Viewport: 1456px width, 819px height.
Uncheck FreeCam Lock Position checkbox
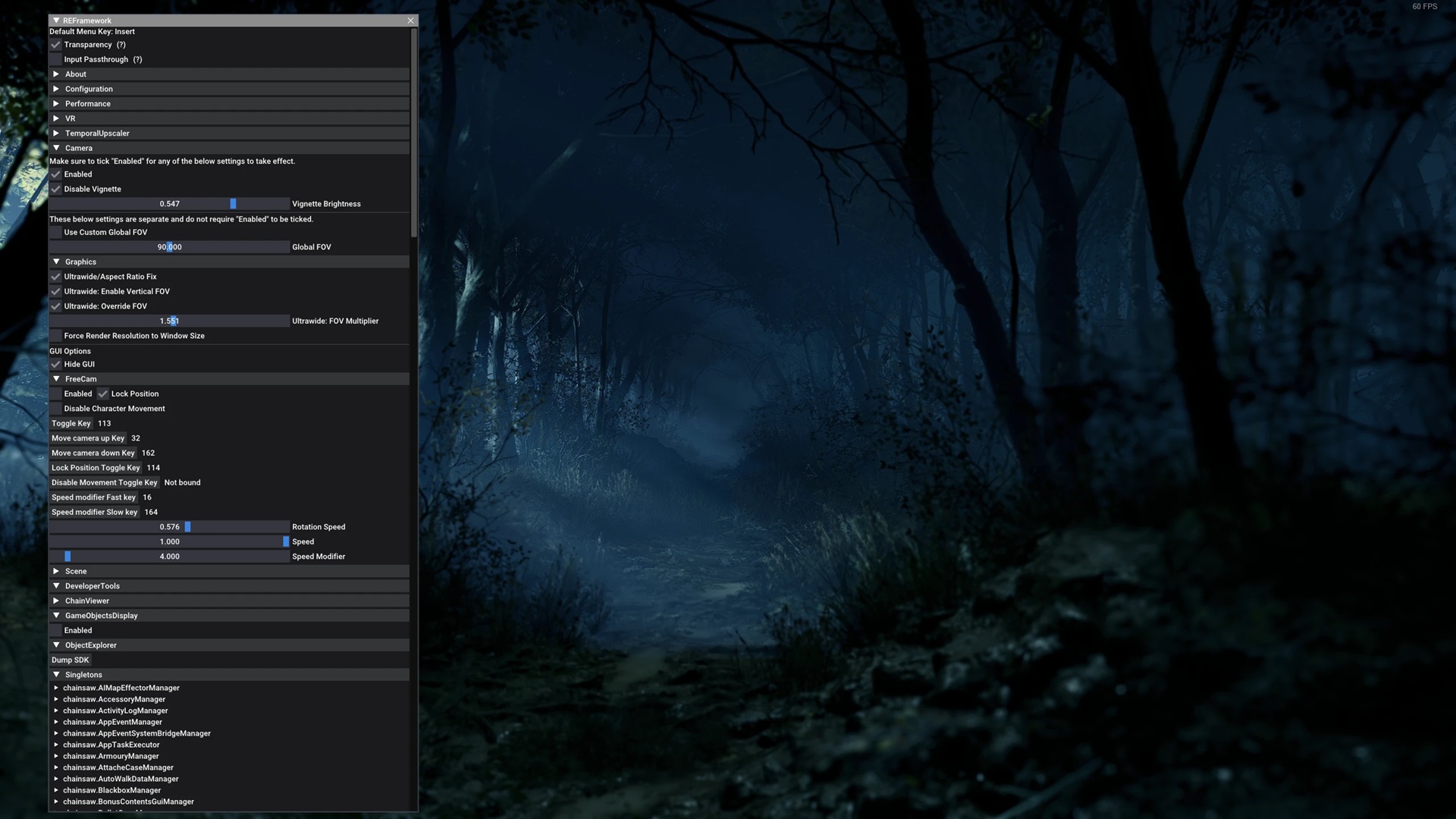tap(103, 394)
